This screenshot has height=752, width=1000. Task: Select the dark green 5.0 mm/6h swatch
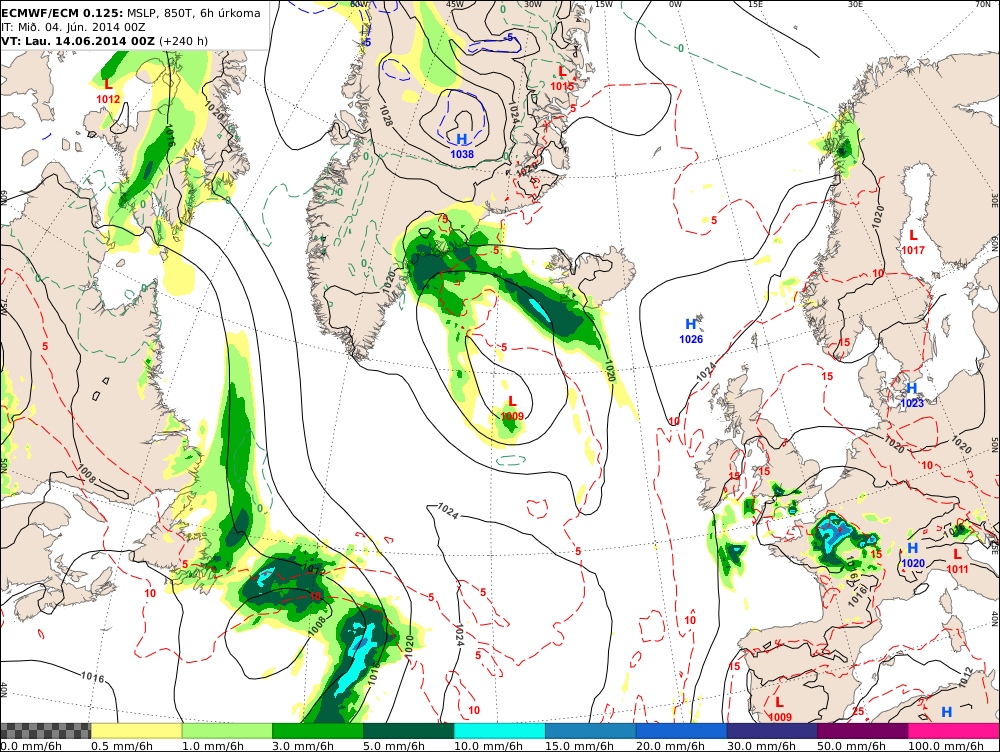coord(409,731)
